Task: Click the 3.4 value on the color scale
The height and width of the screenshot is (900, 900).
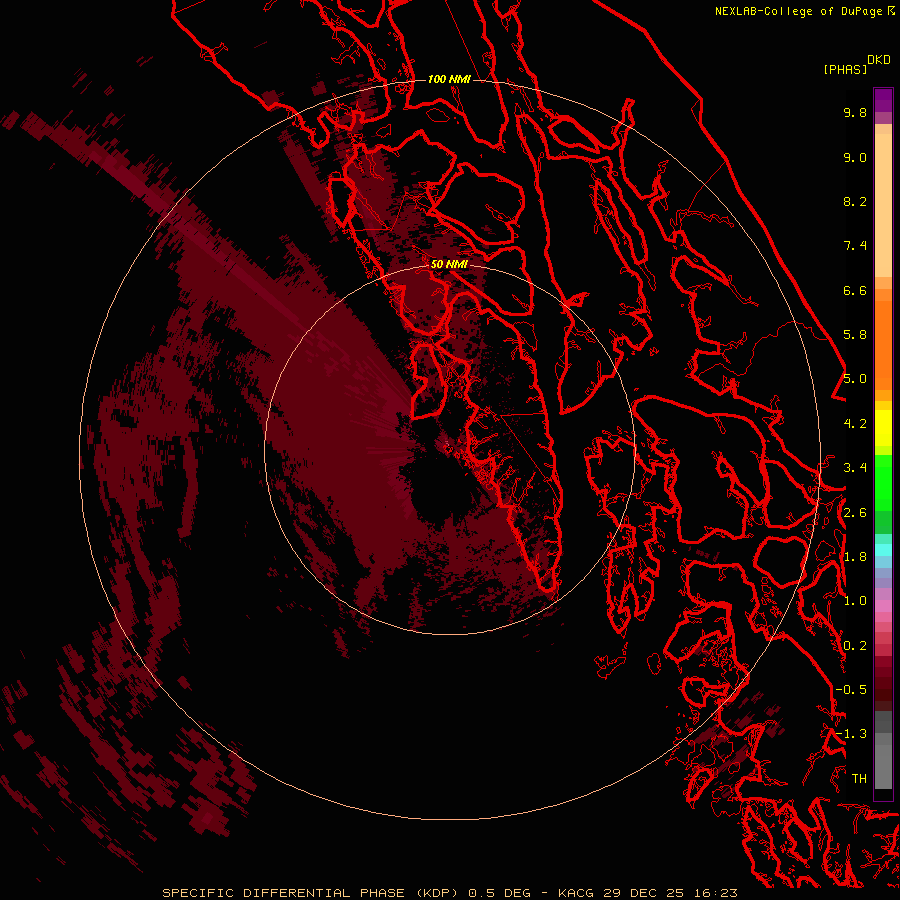Action: click(x=855, y=468)
